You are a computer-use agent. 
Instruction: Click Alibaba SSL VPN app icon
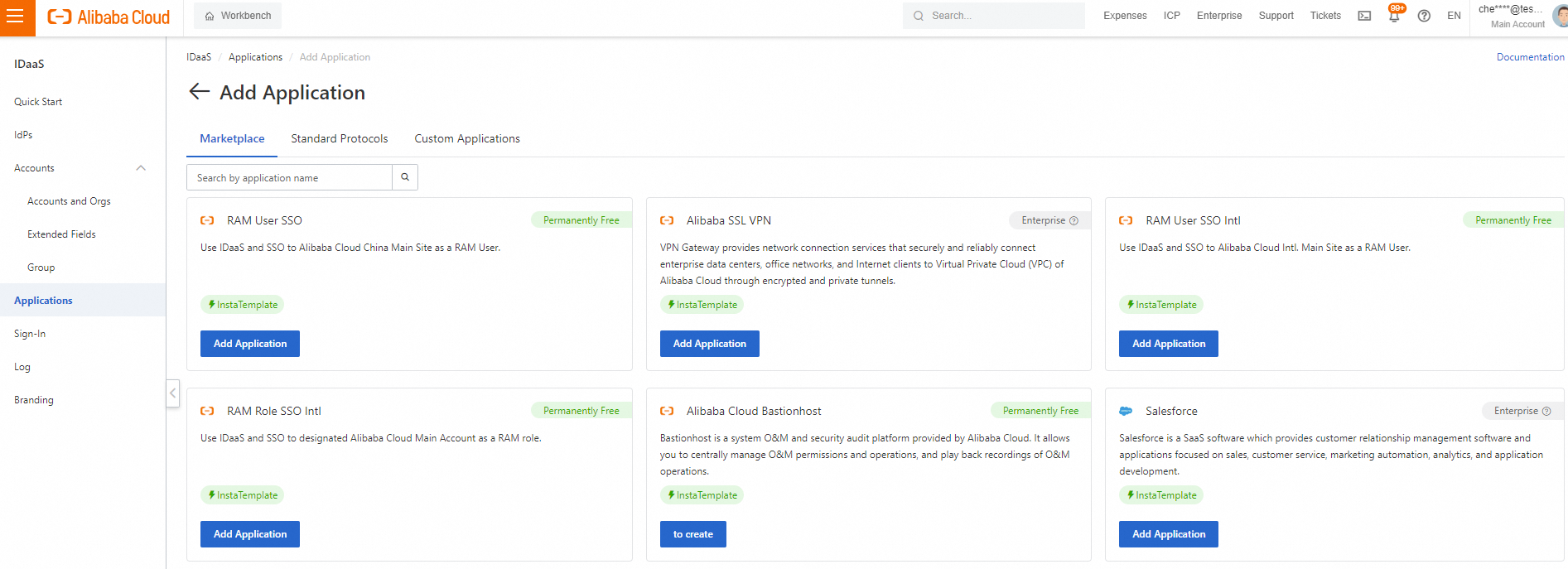pos(667,220)
